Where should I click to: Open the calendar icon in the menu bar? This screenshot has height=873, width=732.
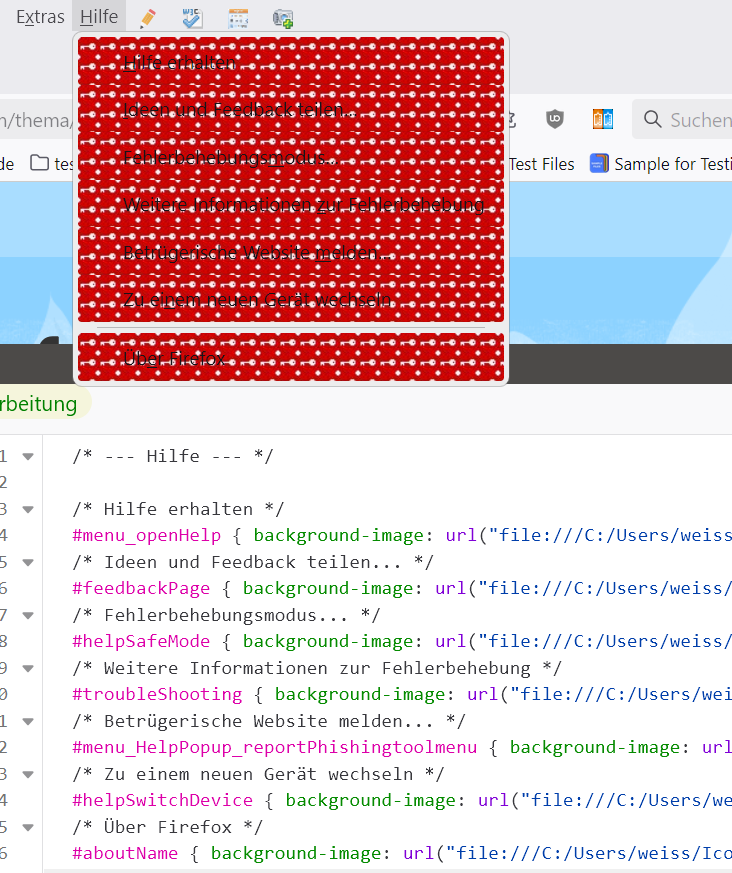(x=237, y=17)
